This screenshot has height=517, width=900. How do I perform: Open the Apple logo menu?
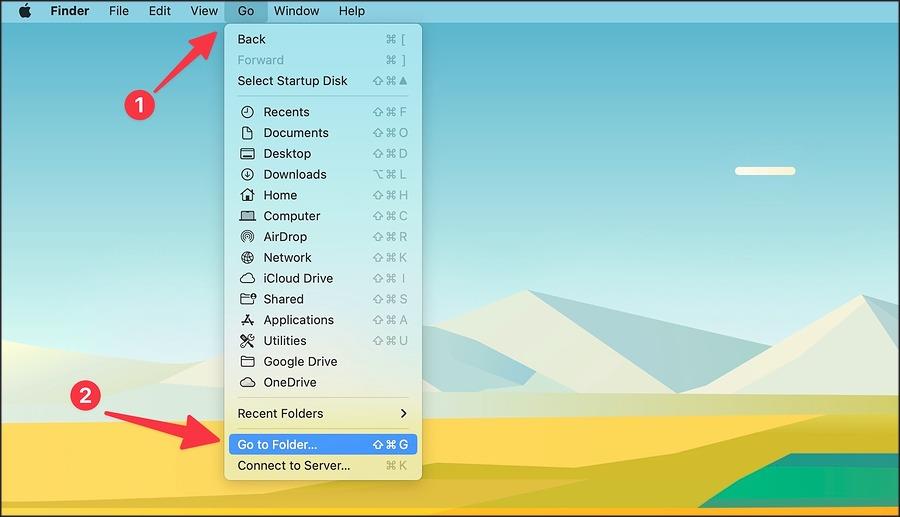[25, 11]
